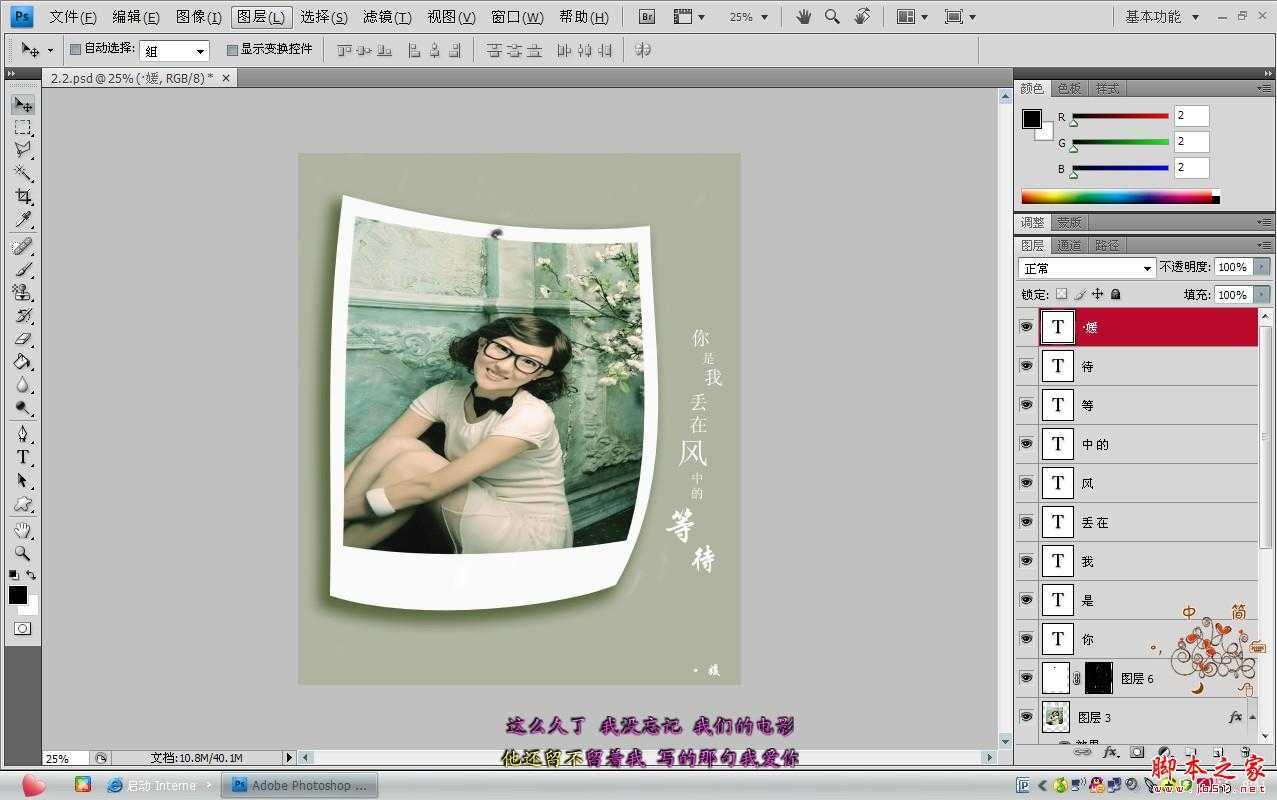The image size is (1277, 800).
Task: Select the Path Selection tool
Action: tap(23, 480)
